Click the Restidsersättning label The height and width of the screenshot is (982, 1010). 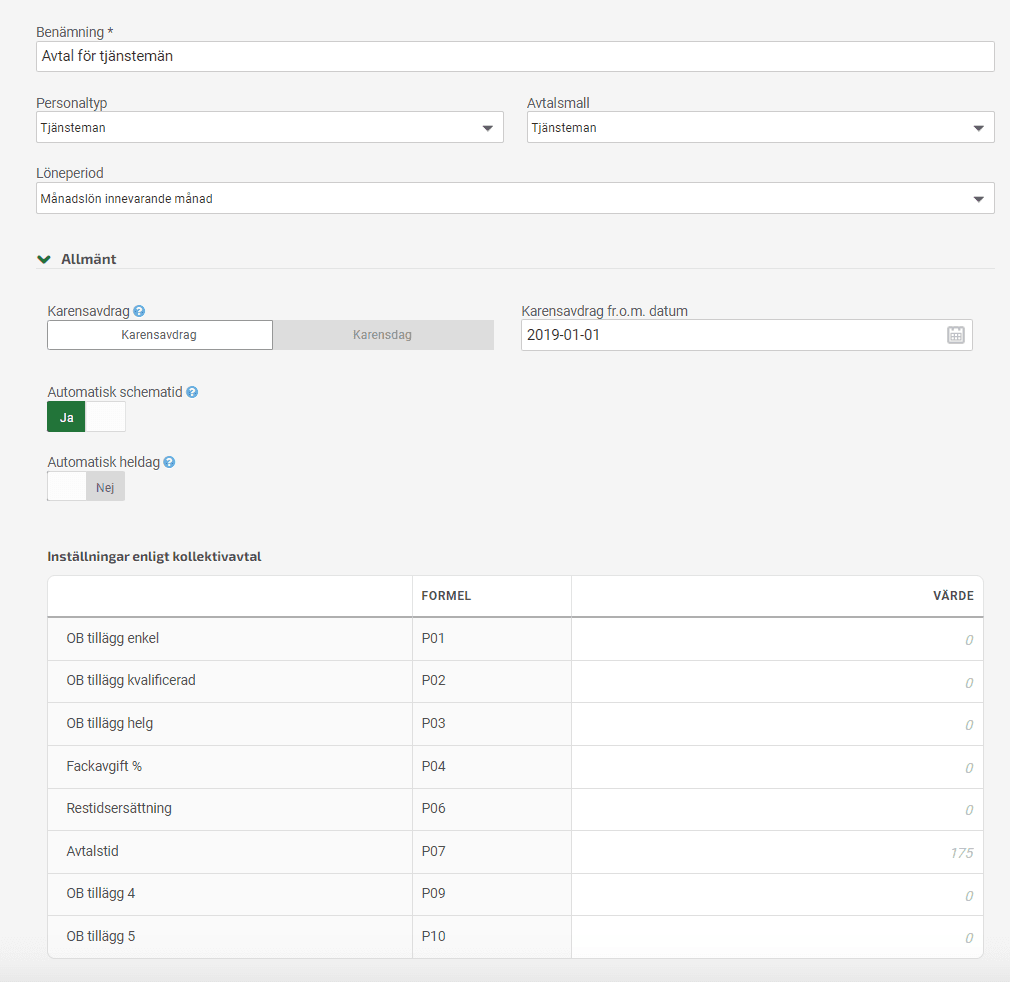[119, 808]
